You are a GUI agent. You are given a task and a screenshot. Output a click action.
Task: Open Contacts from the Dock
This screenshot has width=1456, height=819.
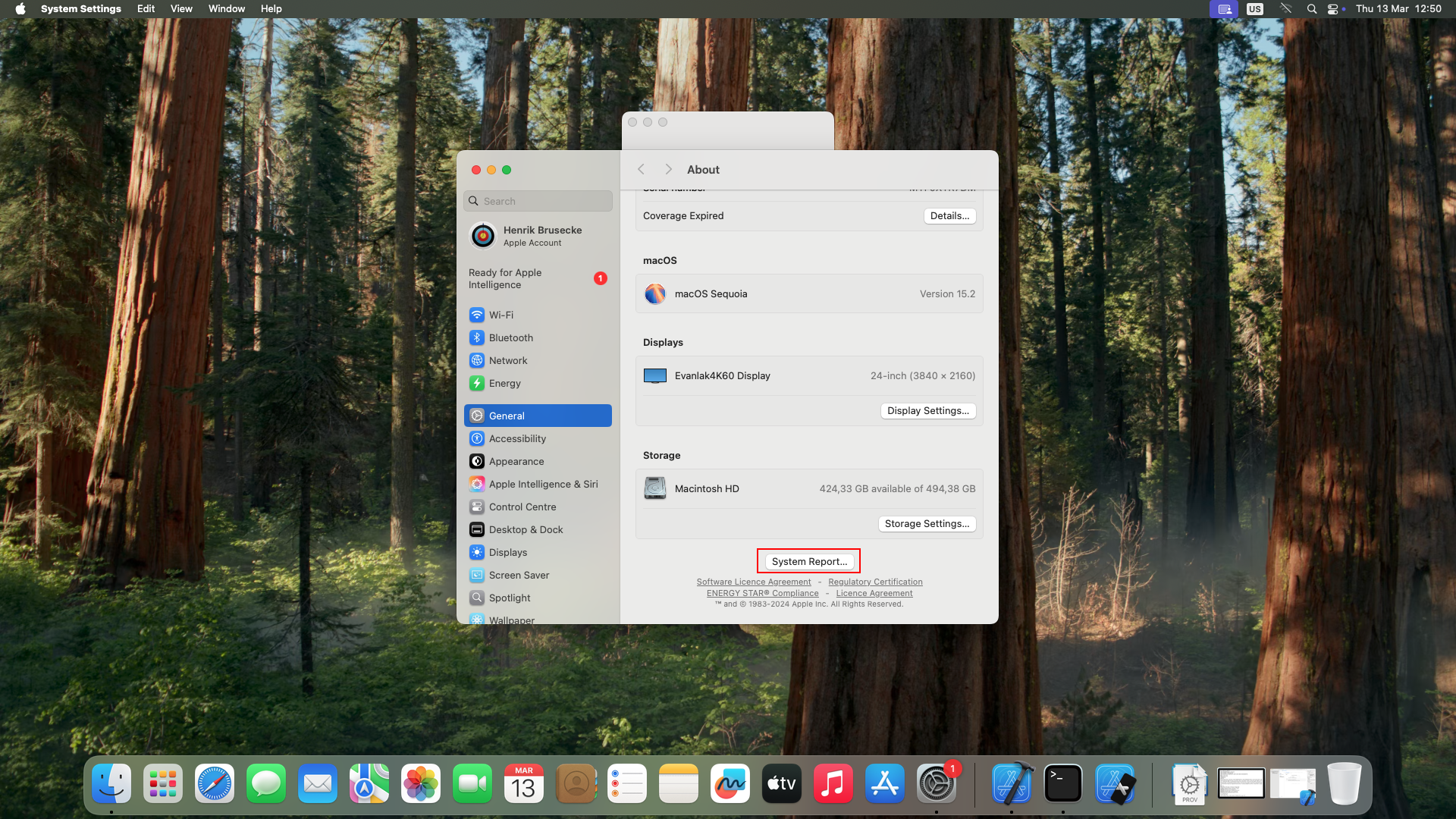click(576, 783)
